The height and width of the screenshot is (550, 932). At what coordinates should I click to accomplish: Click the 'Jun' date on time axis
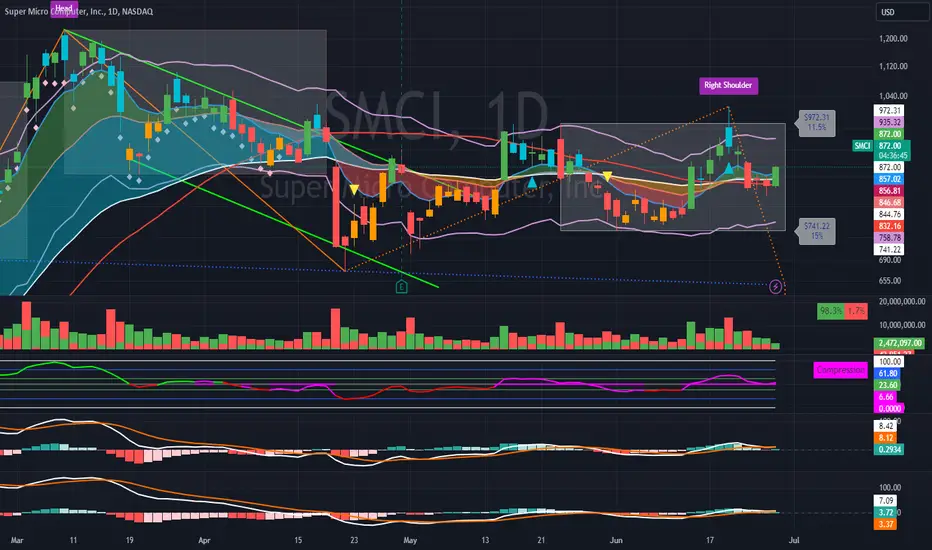616,540
